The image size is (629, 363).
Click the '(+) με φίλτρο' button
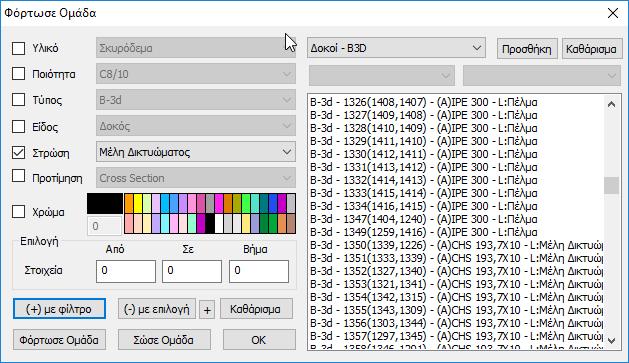(x=59, y=309)
